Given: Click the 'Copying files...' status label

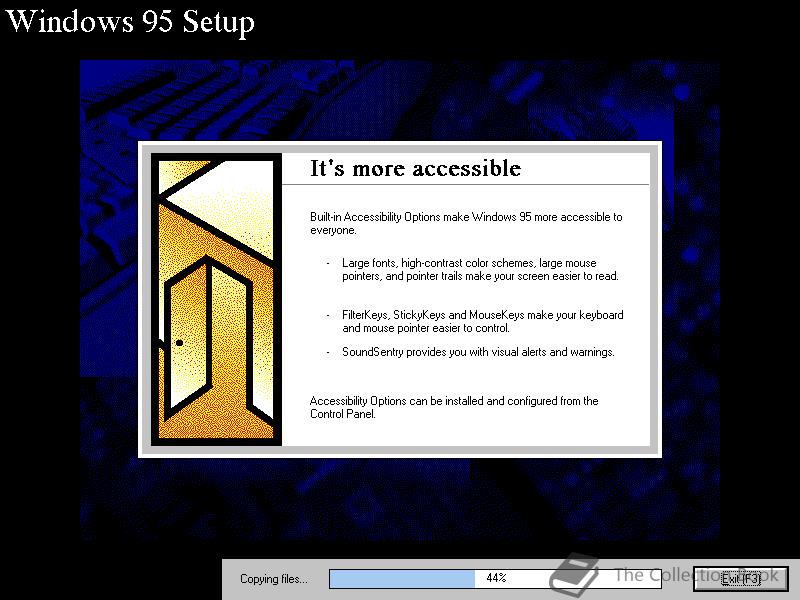Looking at the screenshot, I should click(274, 579).
